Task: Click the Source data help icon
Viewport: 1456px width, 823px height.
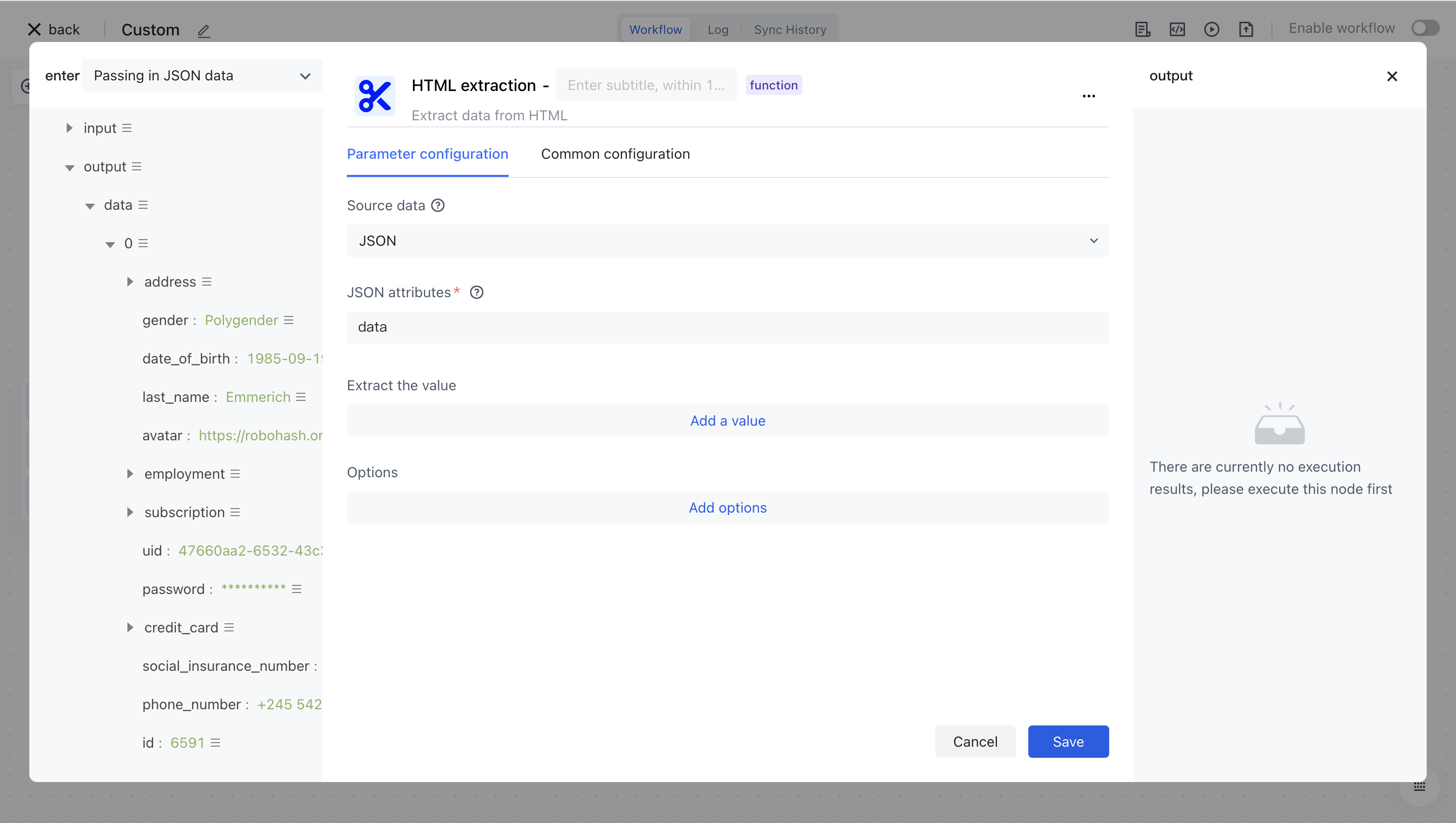Action: [437, 206]
